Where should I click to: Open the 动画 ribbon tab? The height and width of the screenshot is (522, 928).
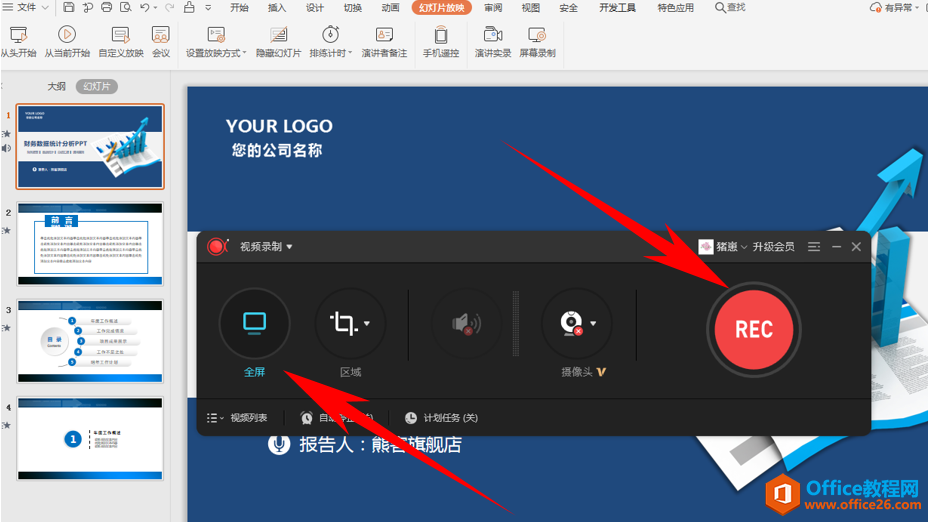click(x=391, y=8)
